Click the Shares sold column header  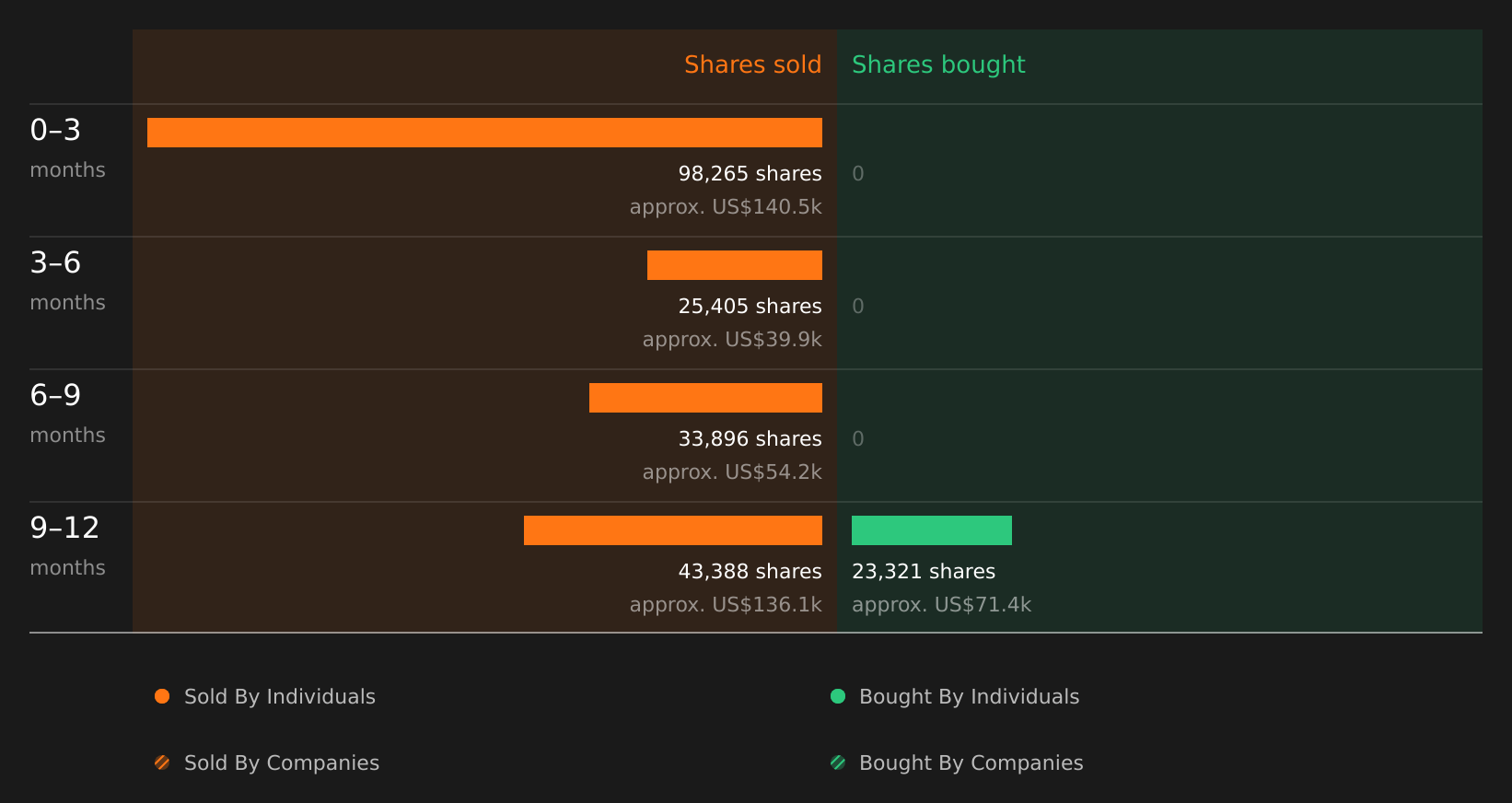(x=752, y=64)
